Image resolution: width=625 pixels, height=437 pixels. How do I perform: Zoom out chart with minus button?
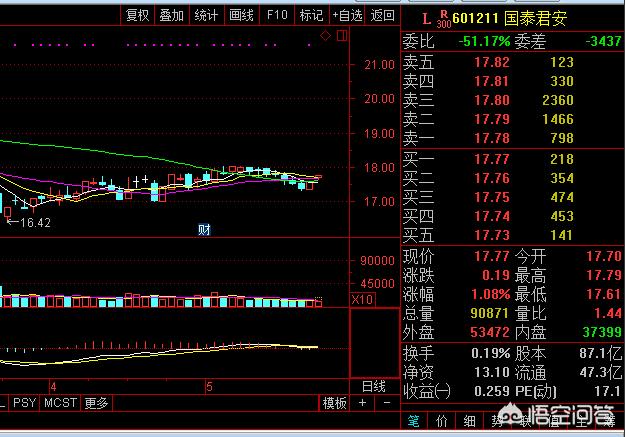coord(385,403)
